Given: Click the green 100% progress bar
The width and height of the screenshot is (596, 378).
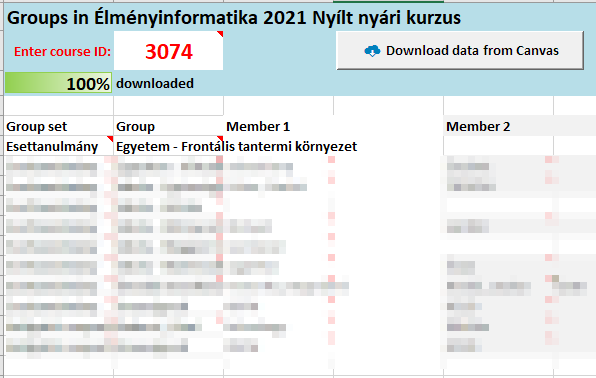Looking at the screenshot, I should tap(58, 83).
